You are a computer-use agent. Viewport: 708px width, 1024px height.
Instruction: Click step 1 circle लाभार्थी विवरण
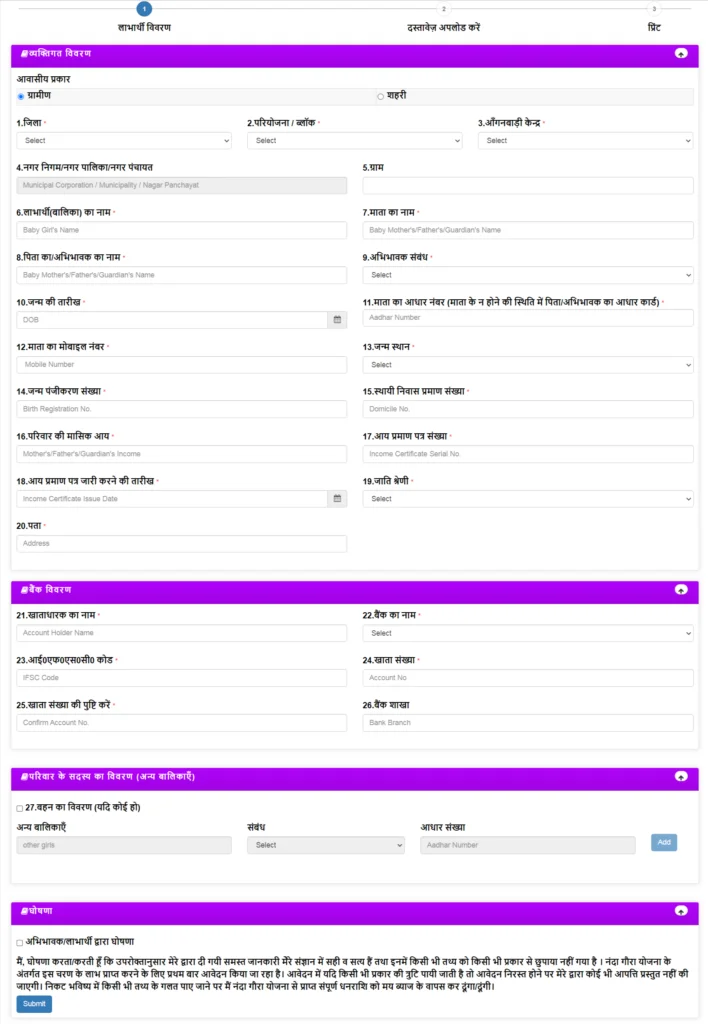pos(144,9)
